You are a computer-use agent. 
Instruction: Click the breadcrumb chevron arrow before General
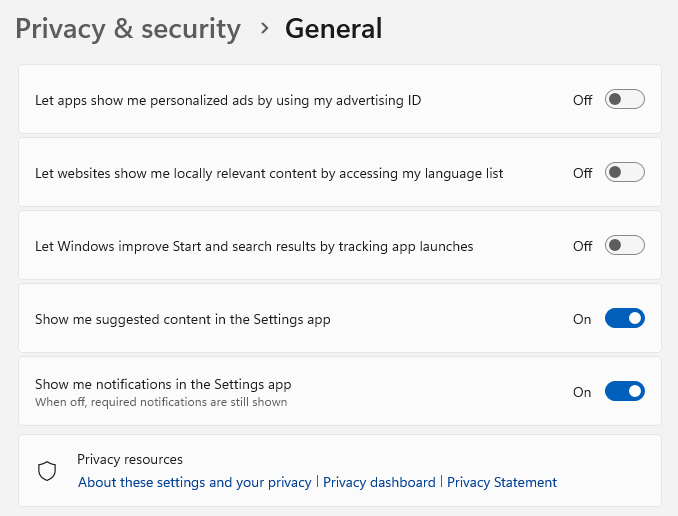pos(264,28)
